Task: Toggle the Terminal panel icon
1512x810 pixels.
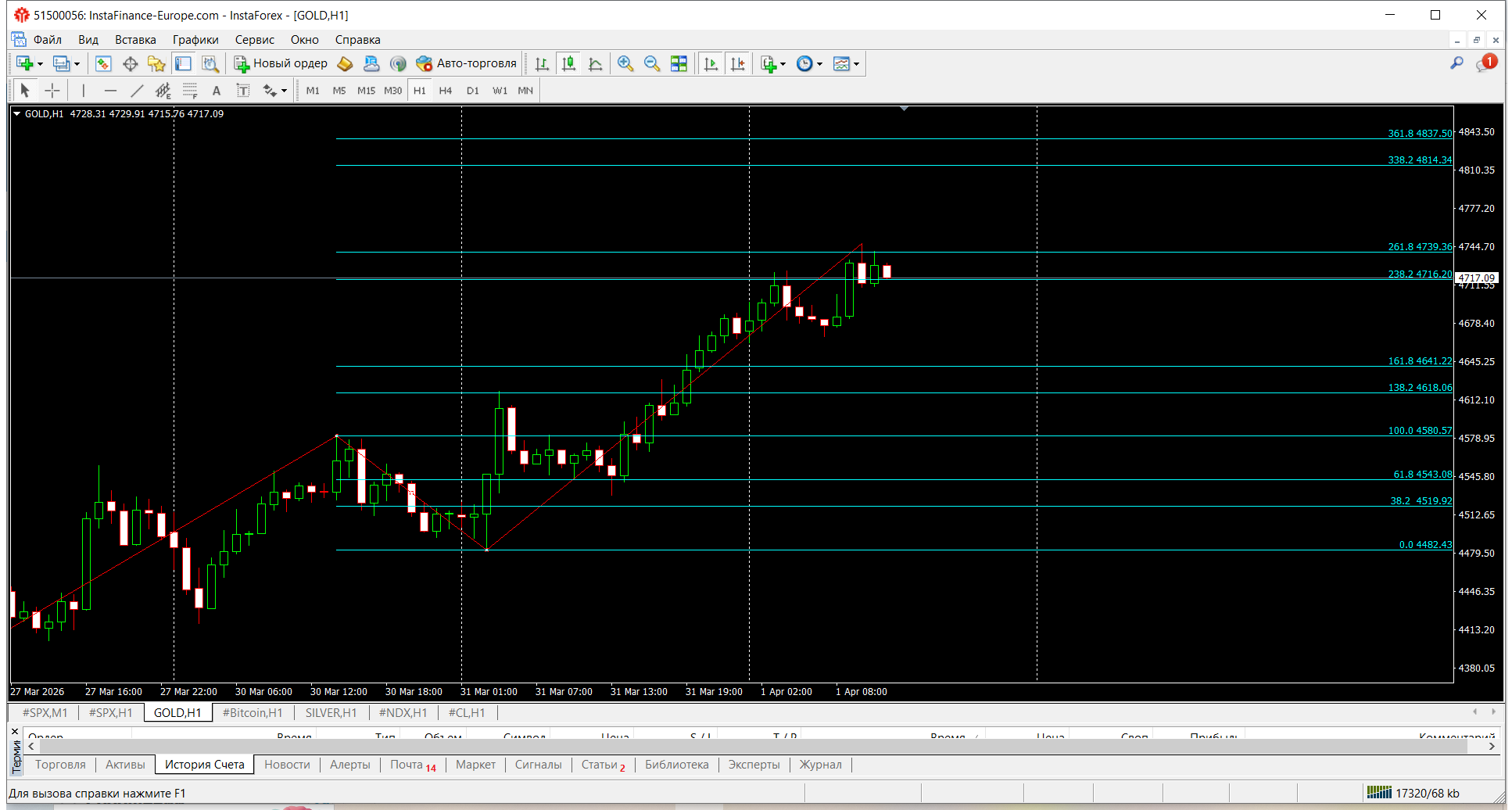Action: pos(183,64)
